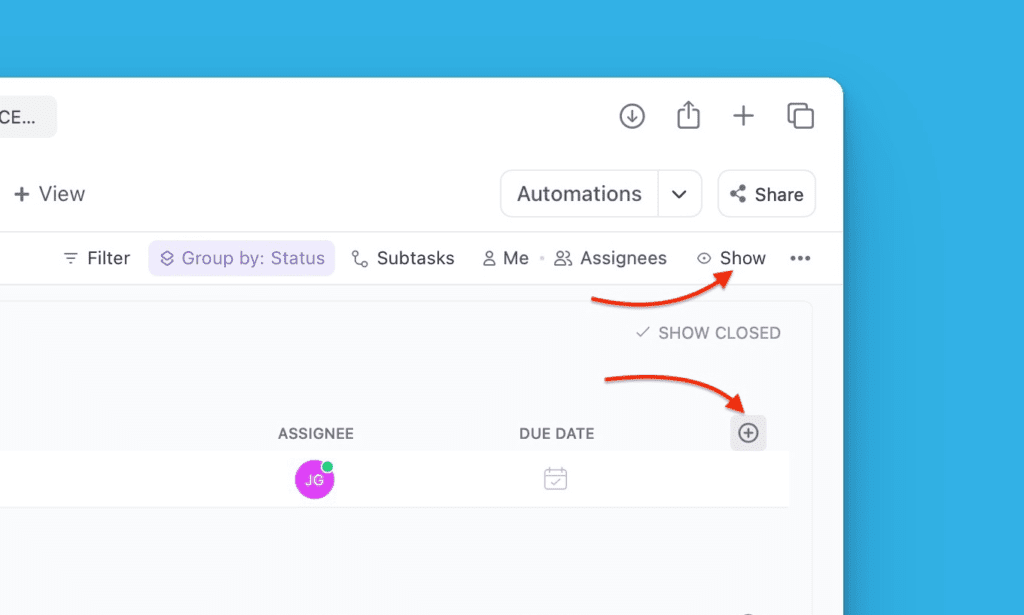
Task: Add a new view with + View
Action: 48,193
